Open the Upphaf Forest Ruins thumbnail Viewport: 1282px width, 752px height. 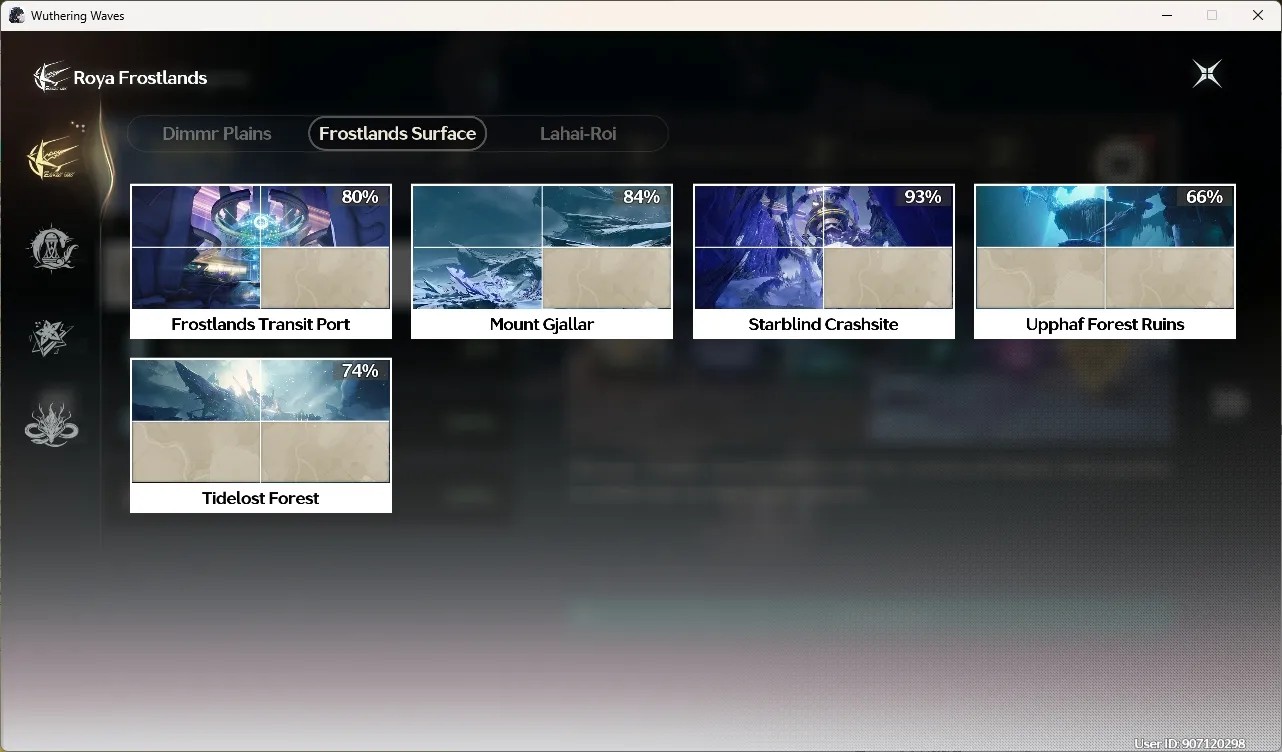(x=1105, y=247)
